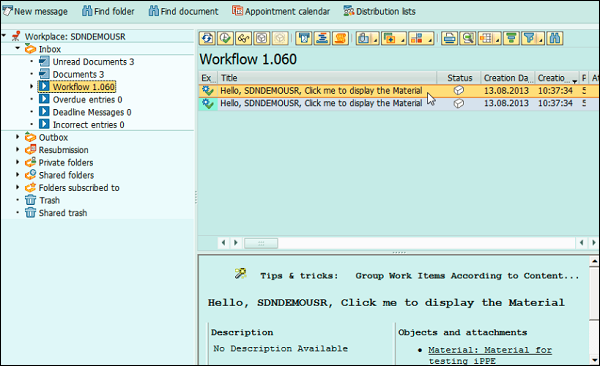Open the workflow log stacked-lines icon
The height and width of the screenshot is (366, 600).
tap(322, 38)
